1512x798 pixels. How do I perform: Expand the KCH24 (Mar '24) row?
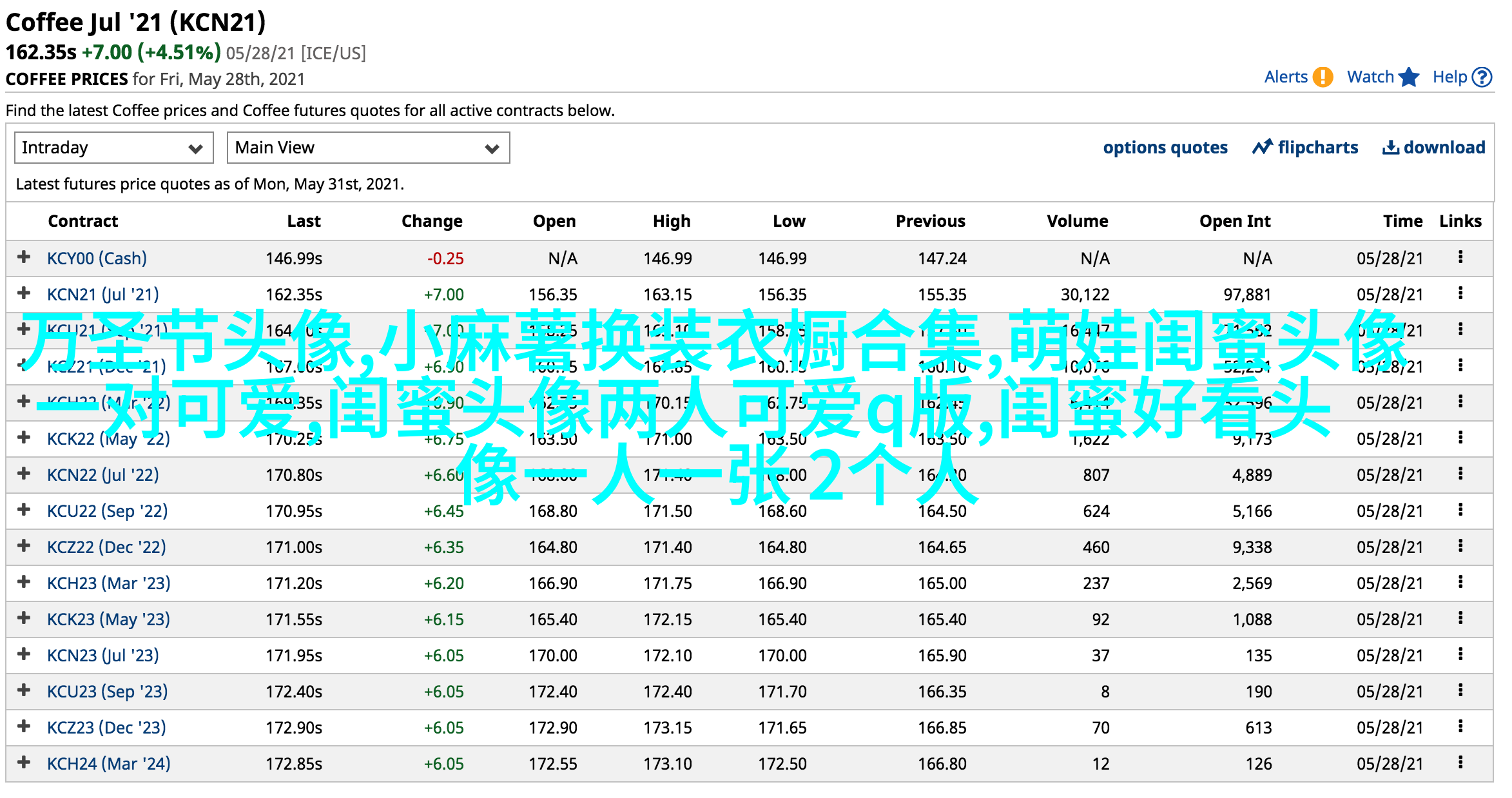pyautogui.click(x=24, y=763)
